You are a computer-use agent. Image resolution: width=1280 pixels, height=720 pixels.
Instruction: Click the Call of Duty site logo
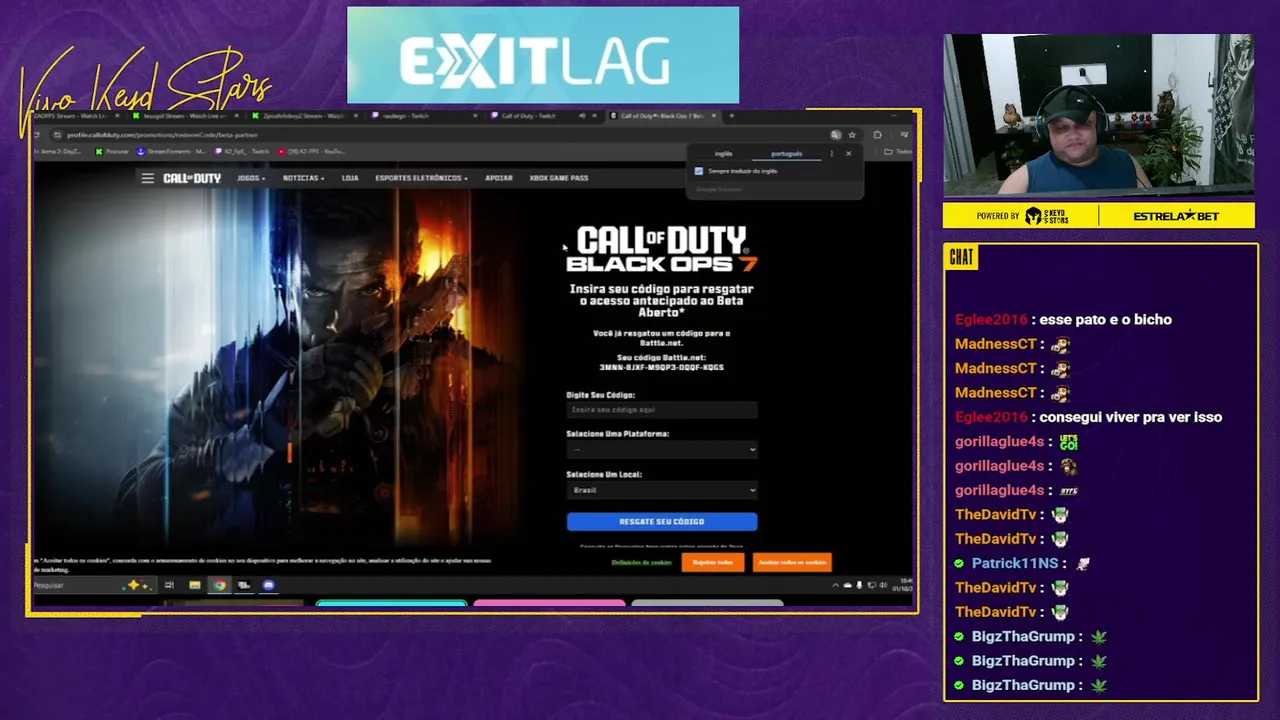click(192, 178)
